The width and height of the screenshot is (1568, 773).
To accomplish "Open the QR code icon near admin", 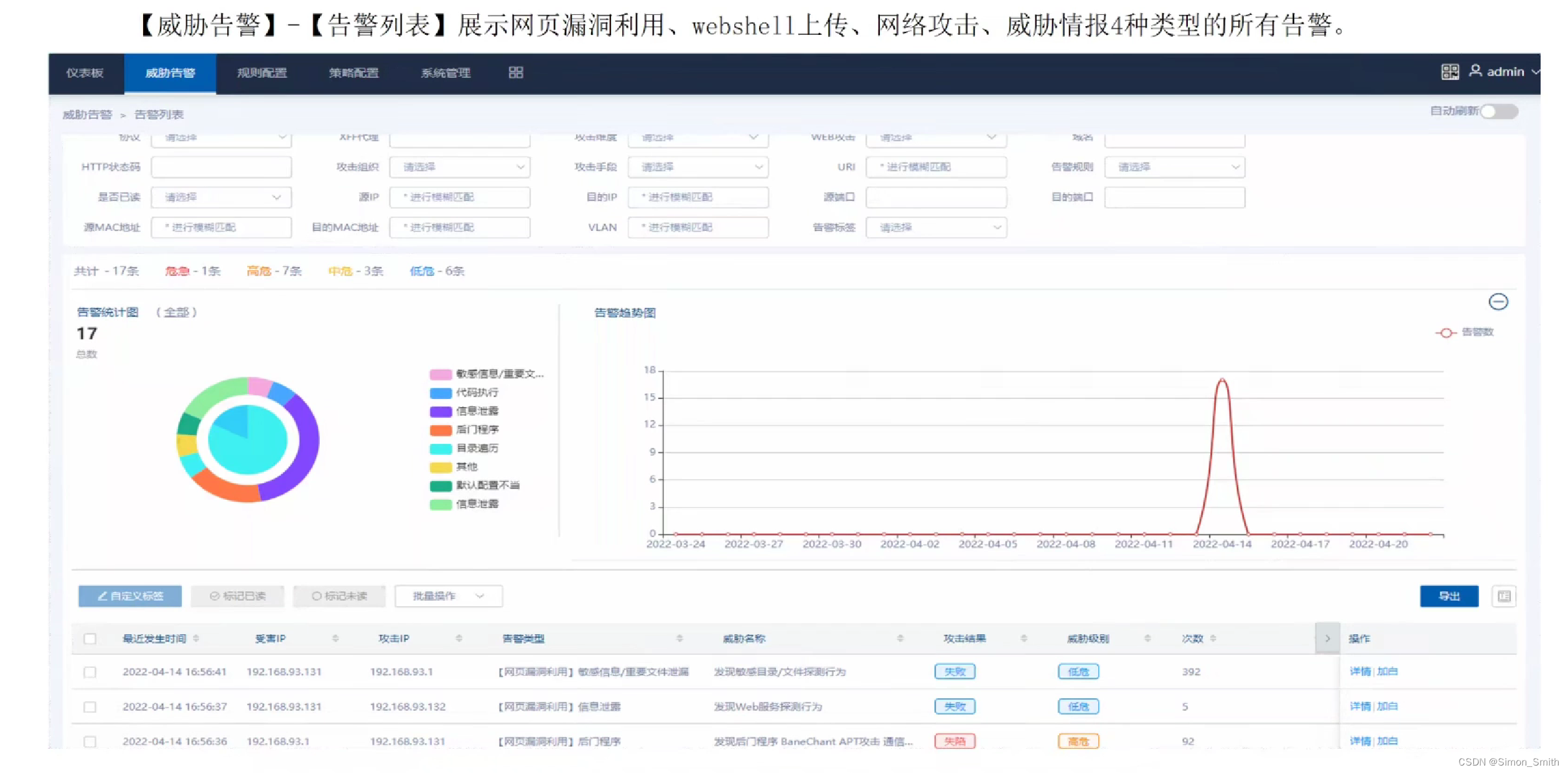I will tap(1450, 72).
